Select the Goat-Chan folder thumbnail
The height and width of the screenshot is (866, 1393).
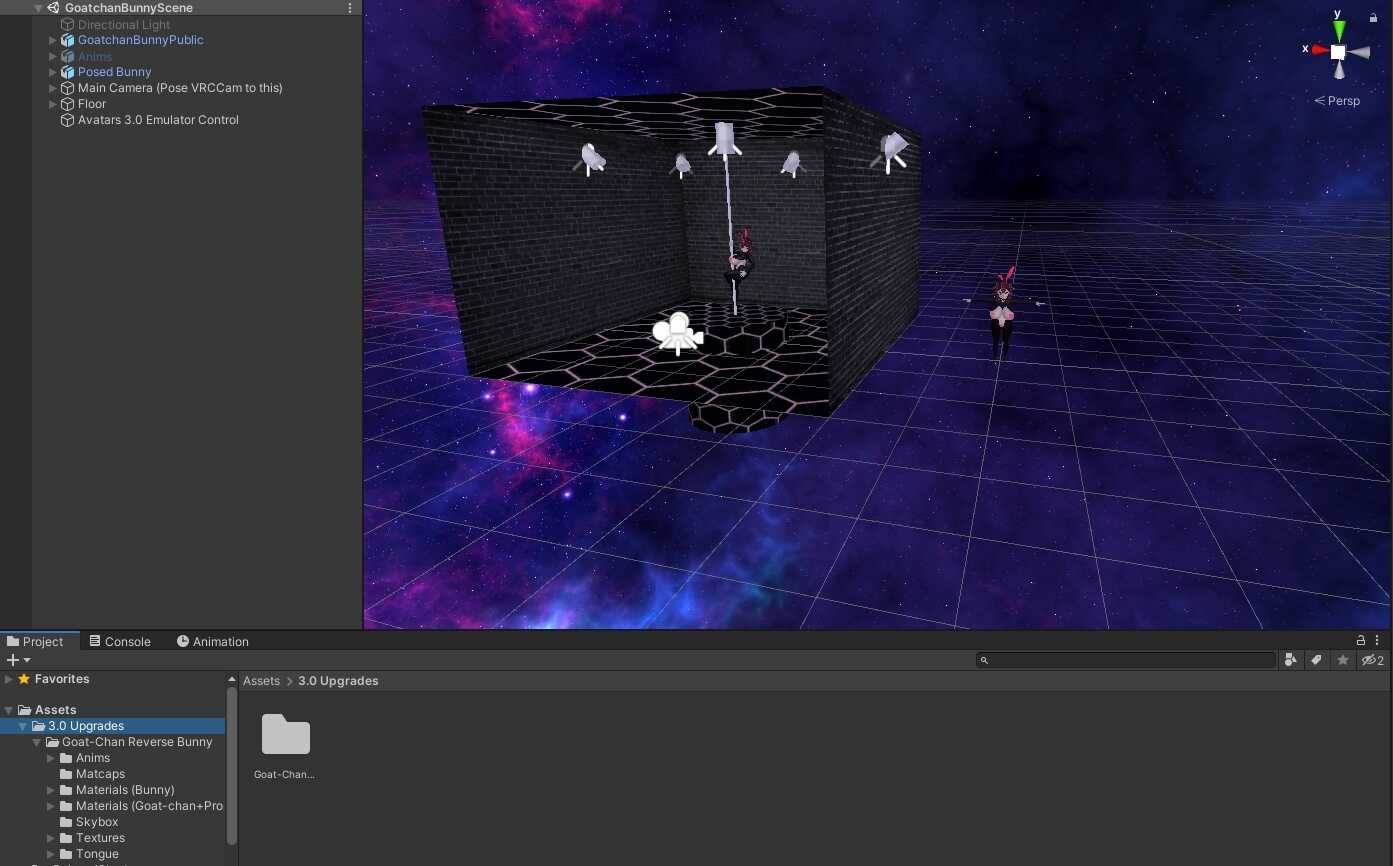point(285,737)
